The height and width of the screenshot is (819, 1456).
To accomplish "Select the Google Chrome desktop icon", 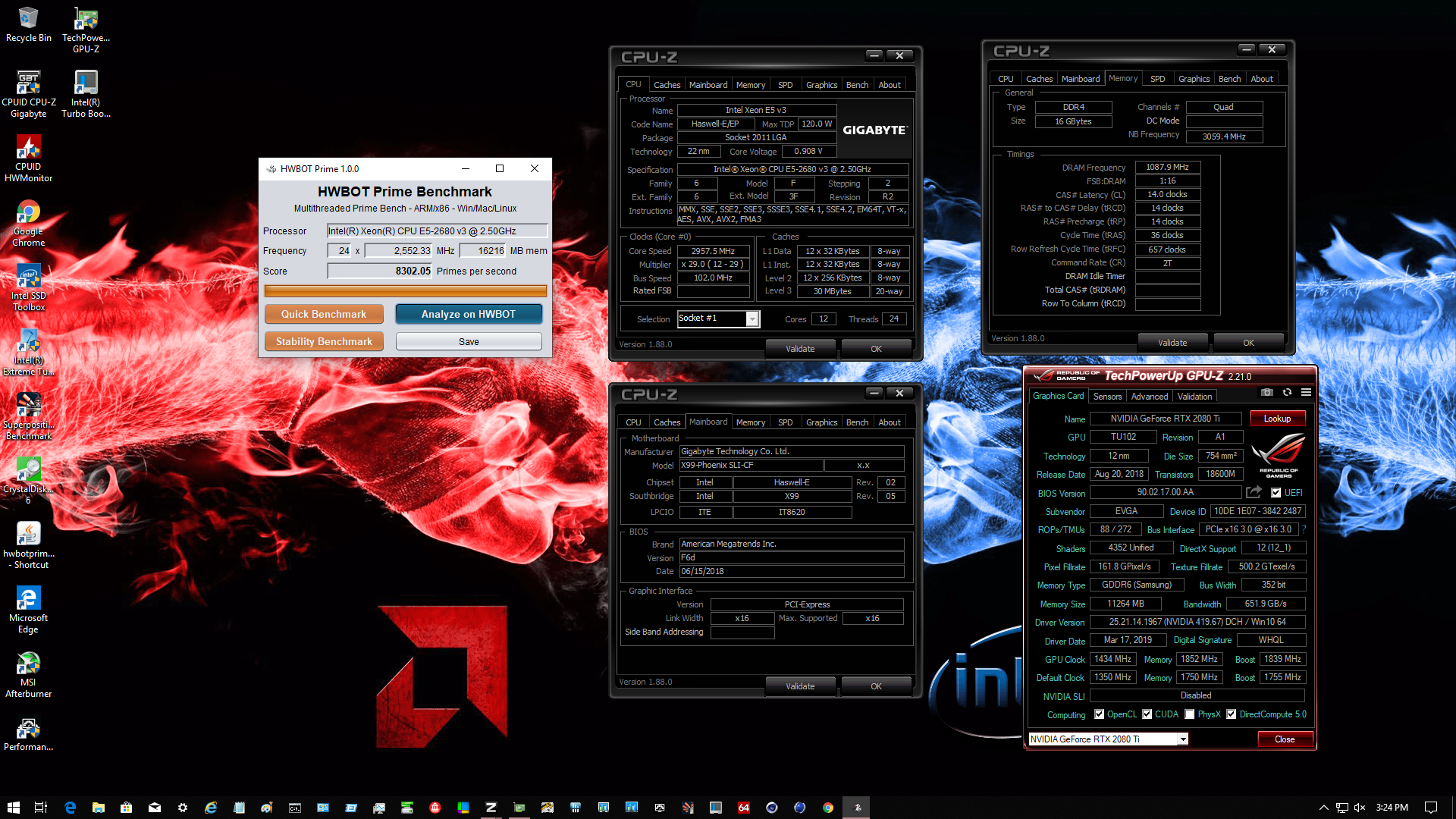I will tap(29, 224).
